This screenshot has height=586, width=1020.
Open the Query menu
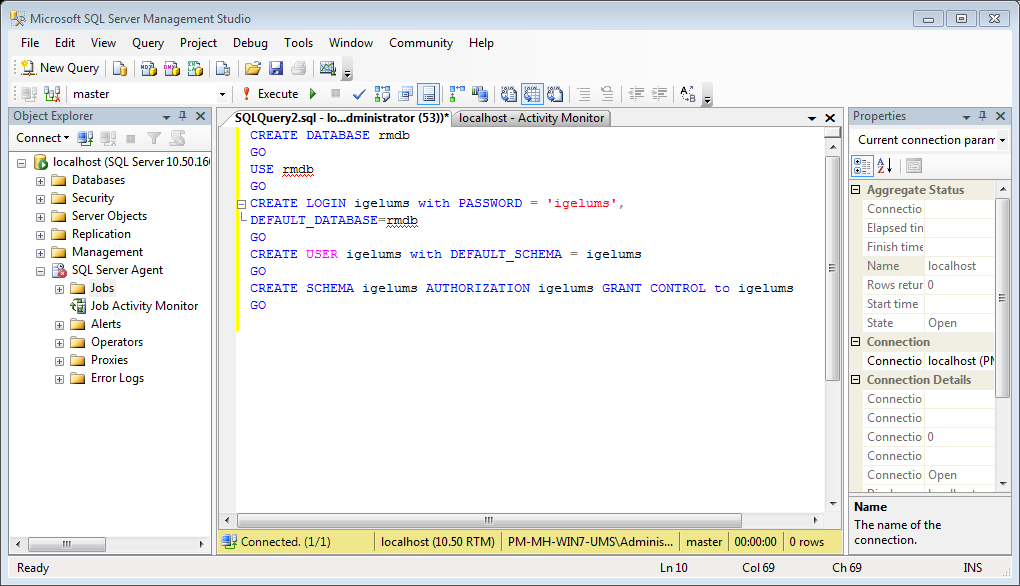point(148,43)
